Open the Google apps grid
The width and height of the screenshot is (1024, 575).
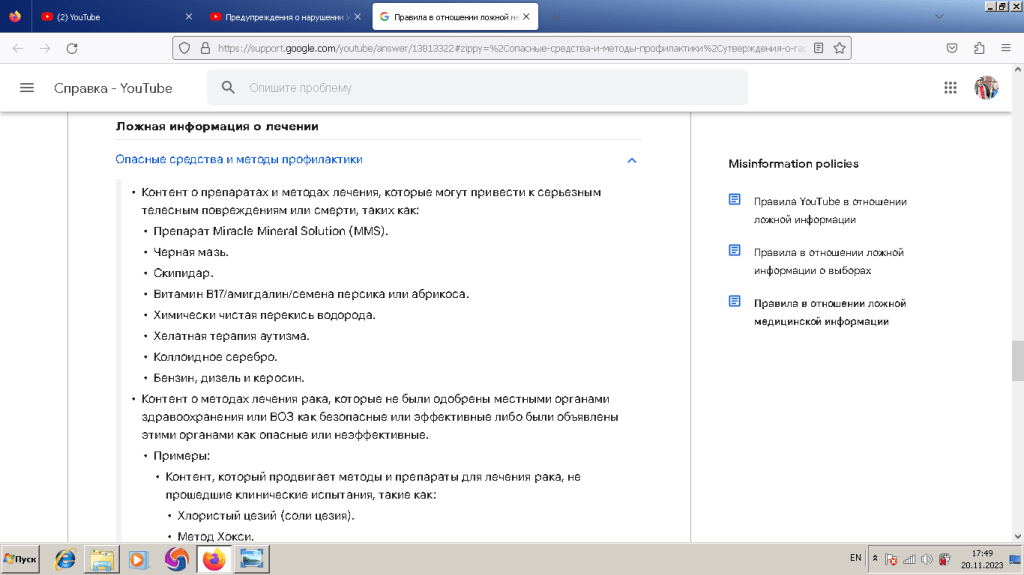pyautogui.click(x=950, y=88)
